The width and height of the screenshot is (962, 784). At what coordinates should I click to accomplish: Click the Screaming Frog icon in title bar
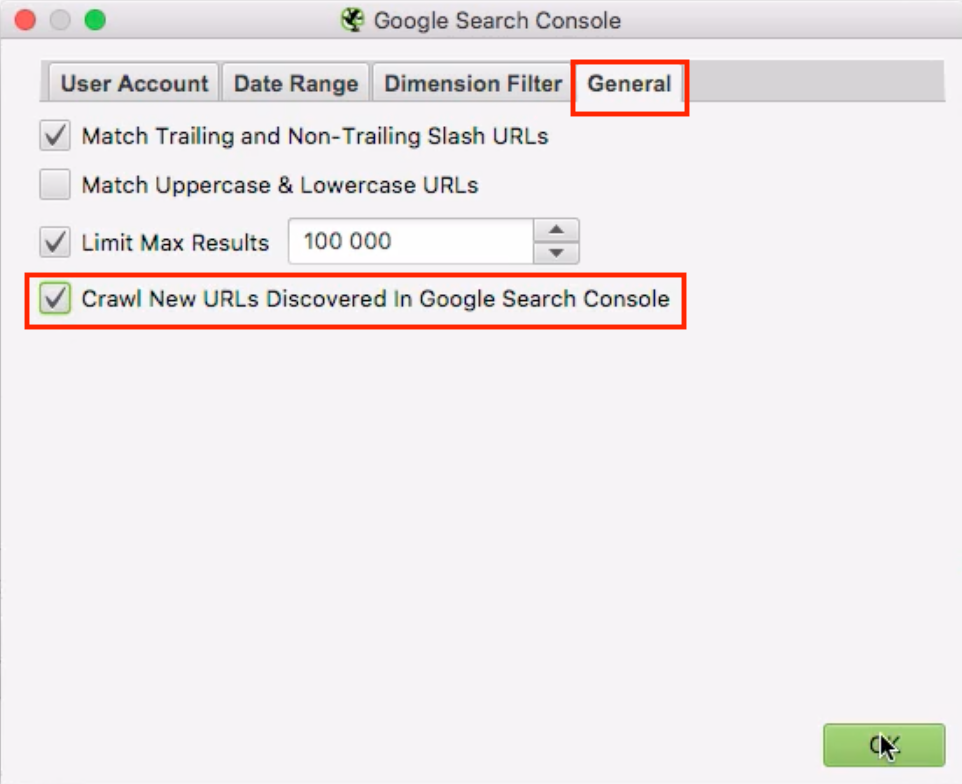coord(353,20)
